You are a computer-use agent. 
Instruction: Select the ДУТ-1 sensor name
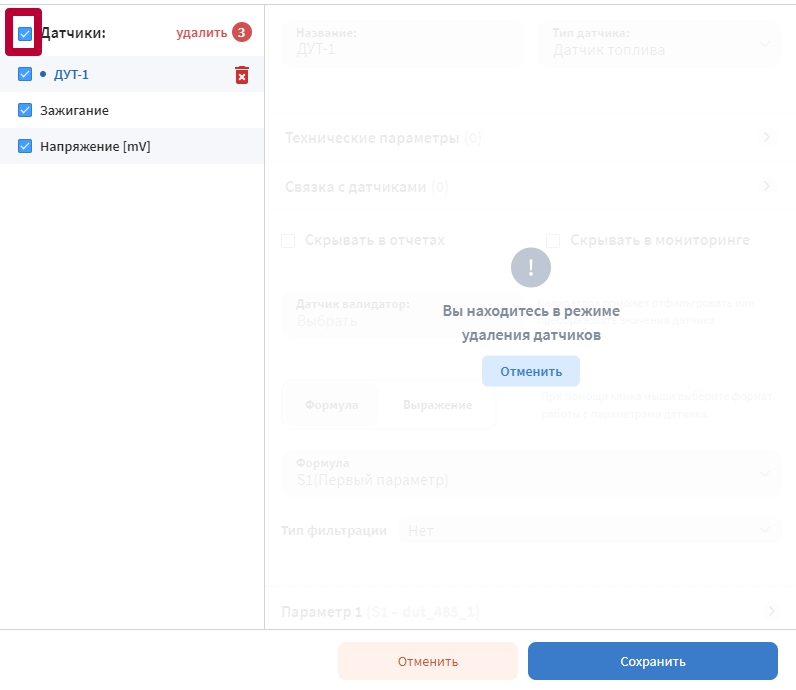click(71, 75)
